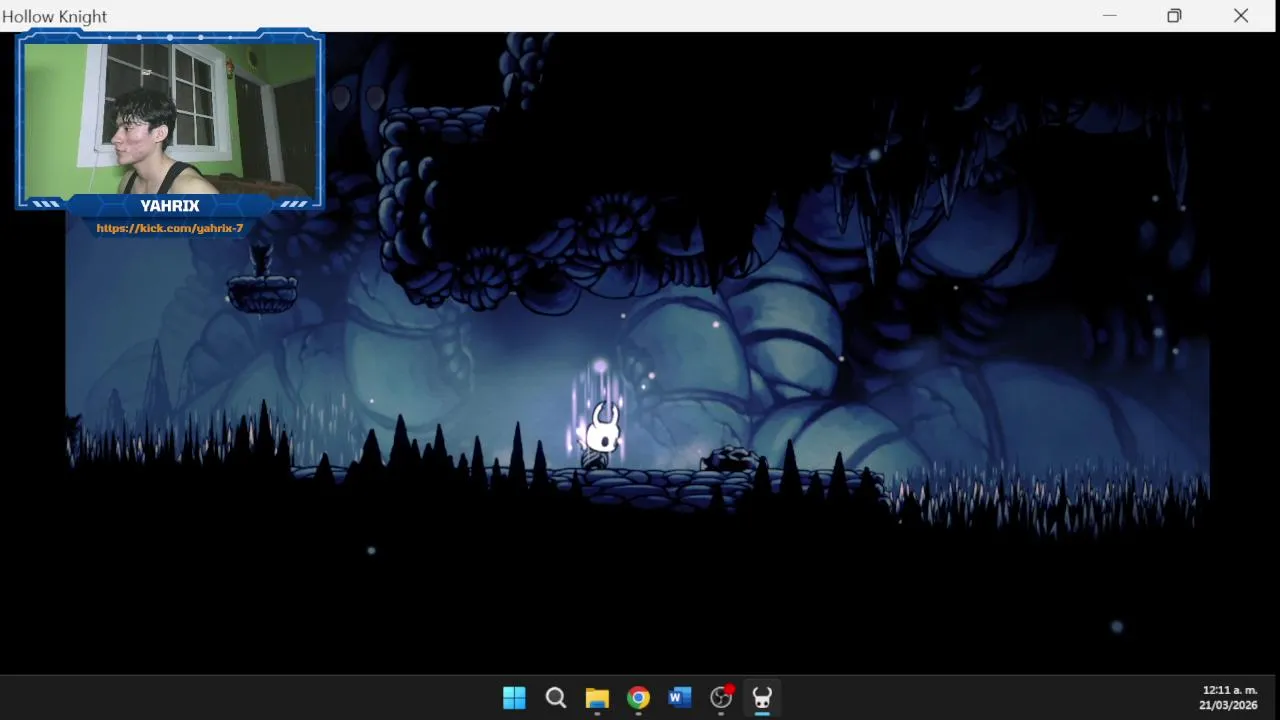Launch Google Chrome from taskbar
Image resolution: width=1280 pixels, height=720 pixels.
click(x=638, y=698)
